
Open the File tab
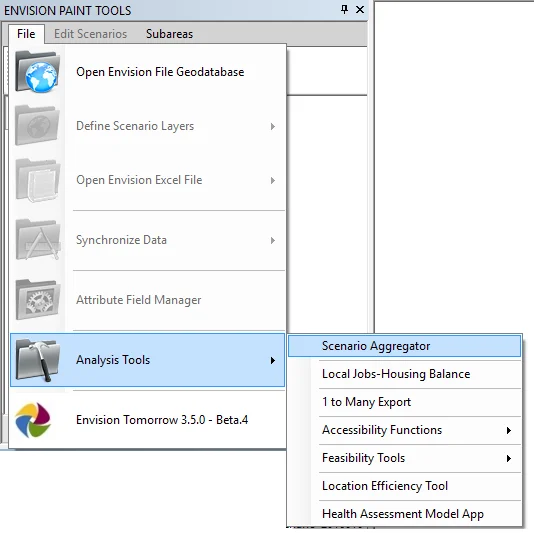(x=26, y=34)
